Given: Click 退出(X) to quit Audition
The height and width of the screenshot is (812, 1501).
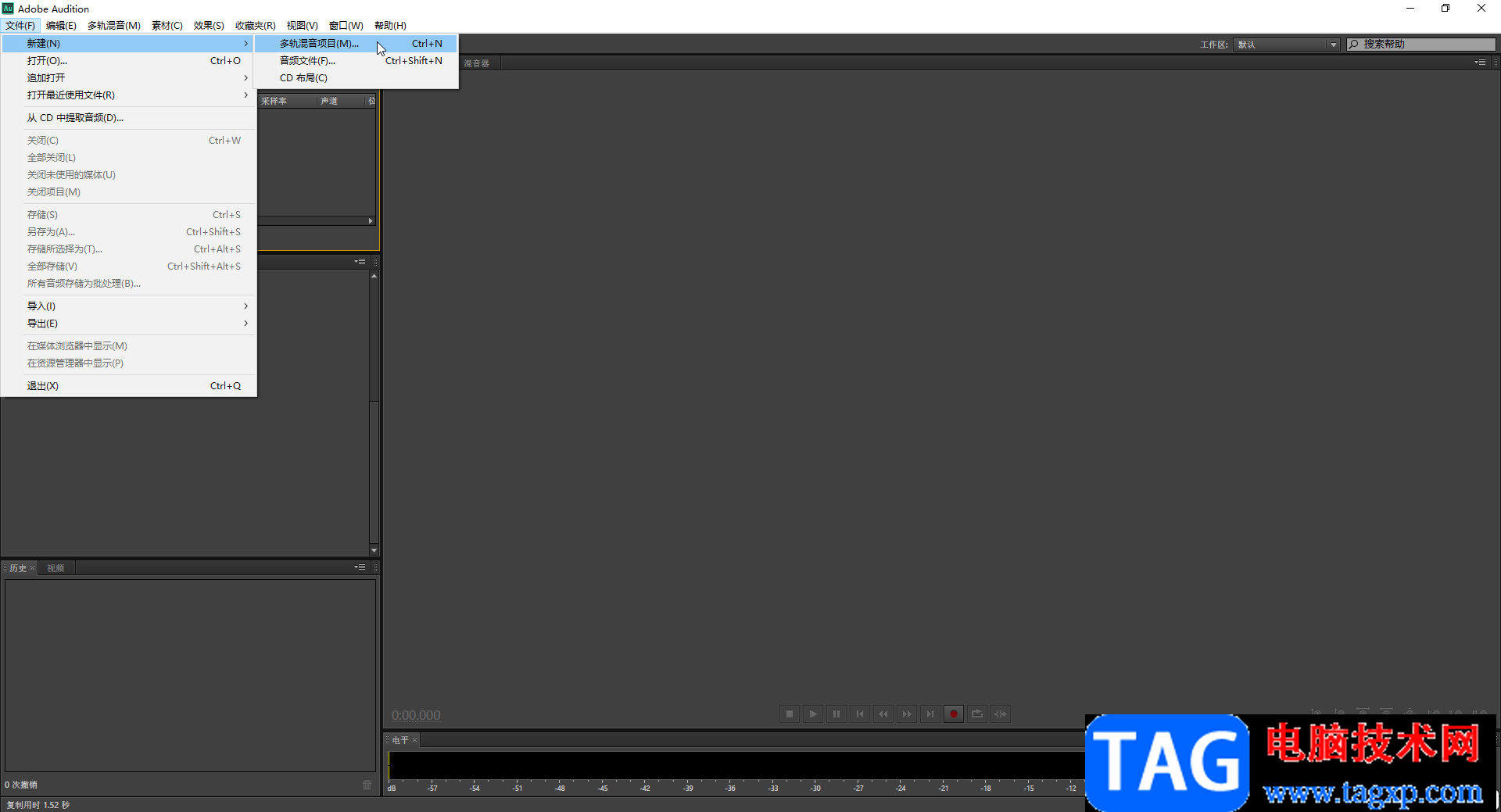Looking at the screenshot, I should tap(128, 386).
